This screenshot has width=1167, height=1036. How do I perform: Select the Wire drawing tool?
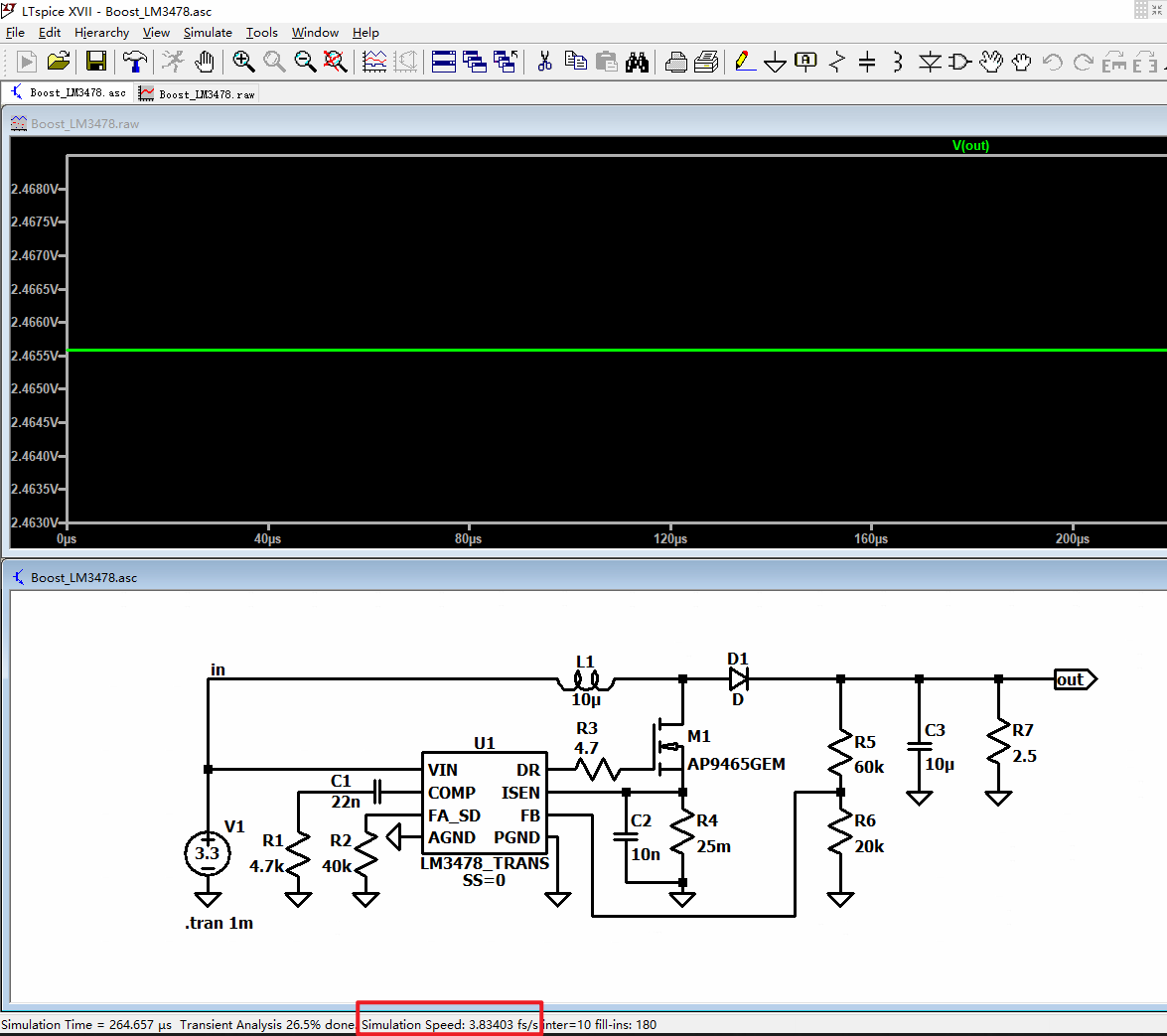743,62
